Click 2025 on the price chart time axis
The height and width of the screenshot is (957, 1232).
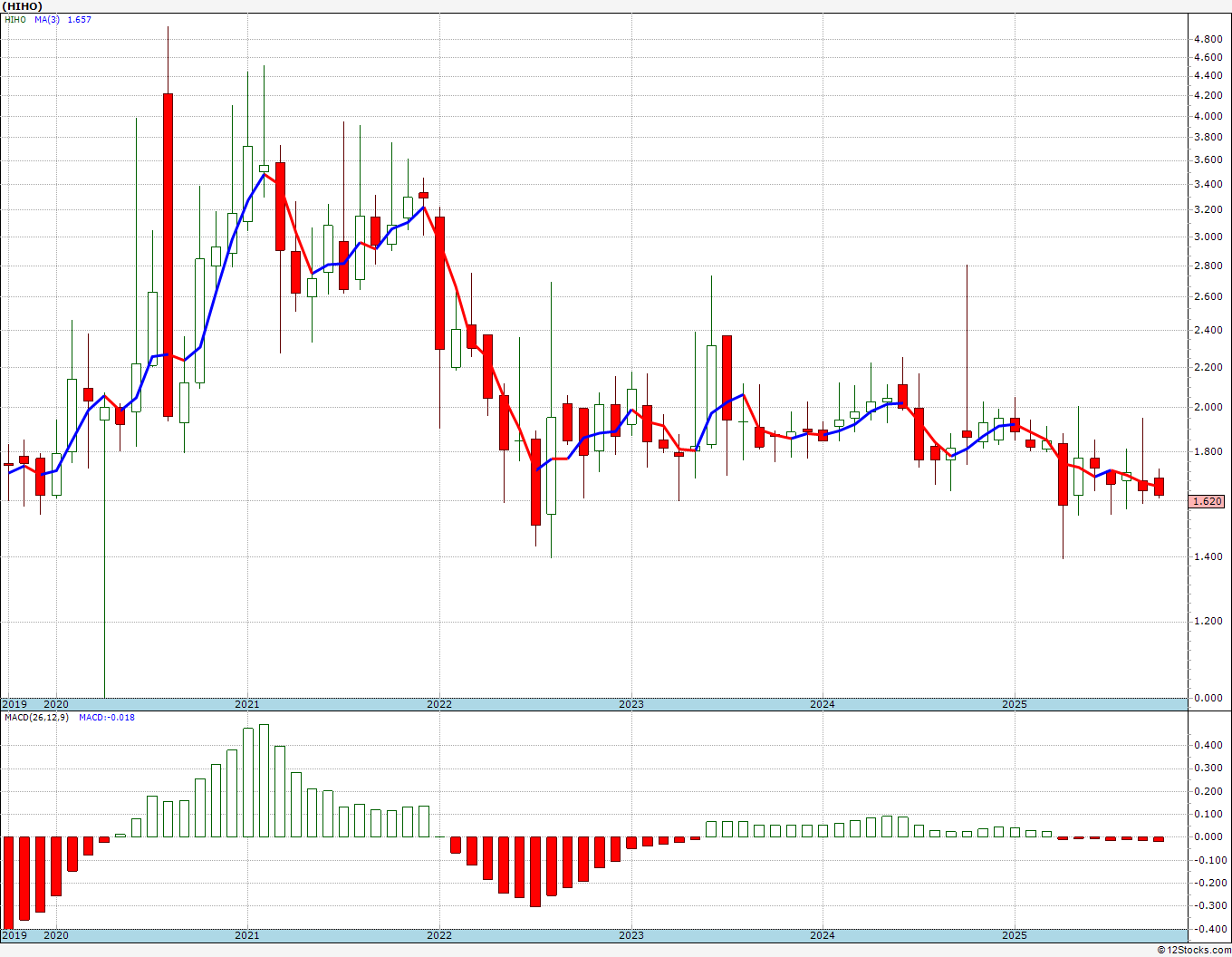tap(1015, 704)
